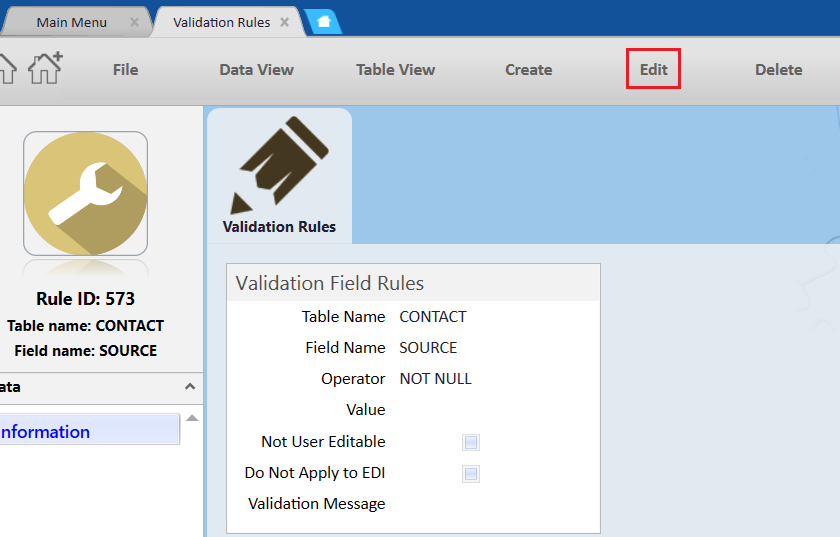Click Delete in the toolbar
The width and height of the screenshot is (840, 537).
(778, 70)
